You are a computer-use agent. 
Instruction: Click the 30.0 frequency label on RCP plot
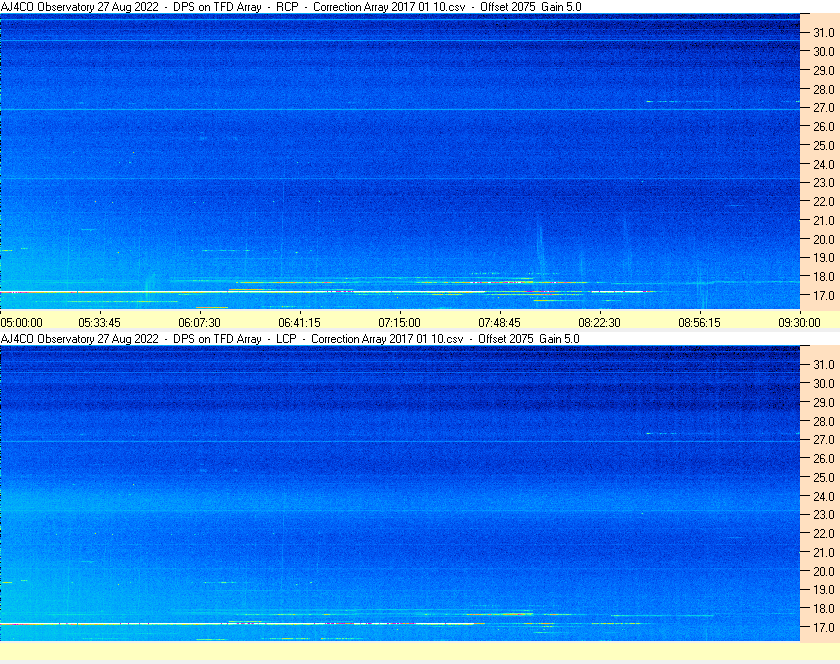[824, 51]
